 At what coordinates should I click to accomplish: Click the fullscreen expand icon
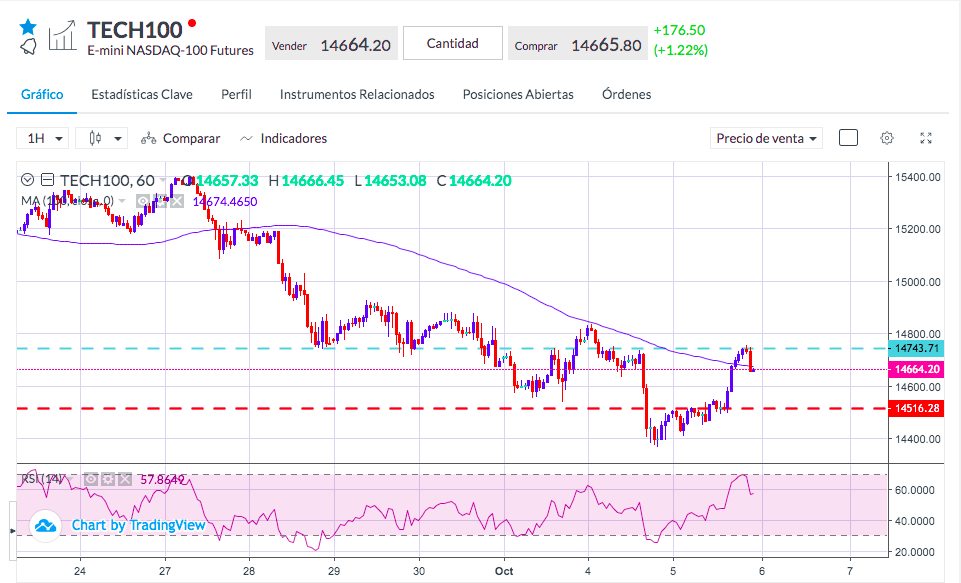(x=926, y=138)
